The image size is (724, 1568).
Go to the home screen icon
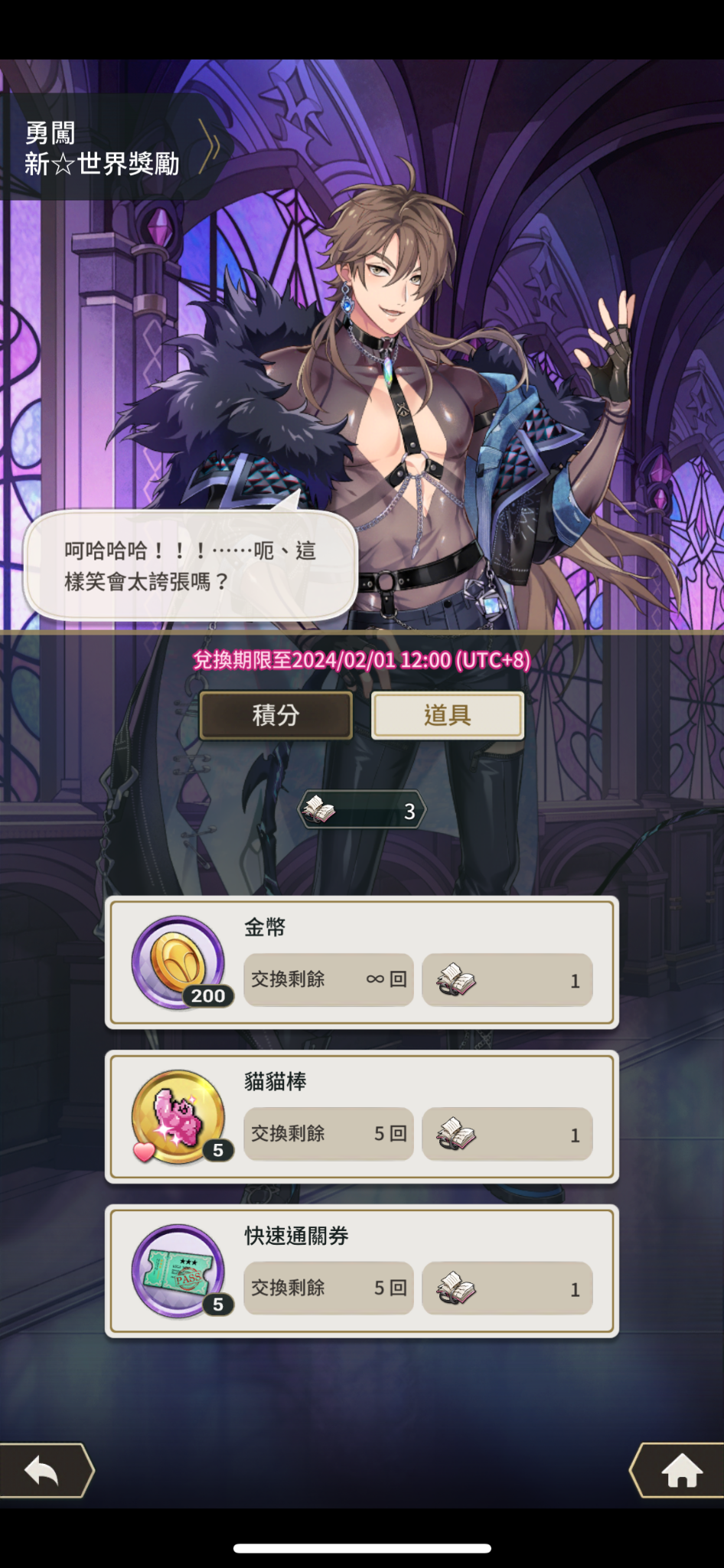coord(678,1470)
